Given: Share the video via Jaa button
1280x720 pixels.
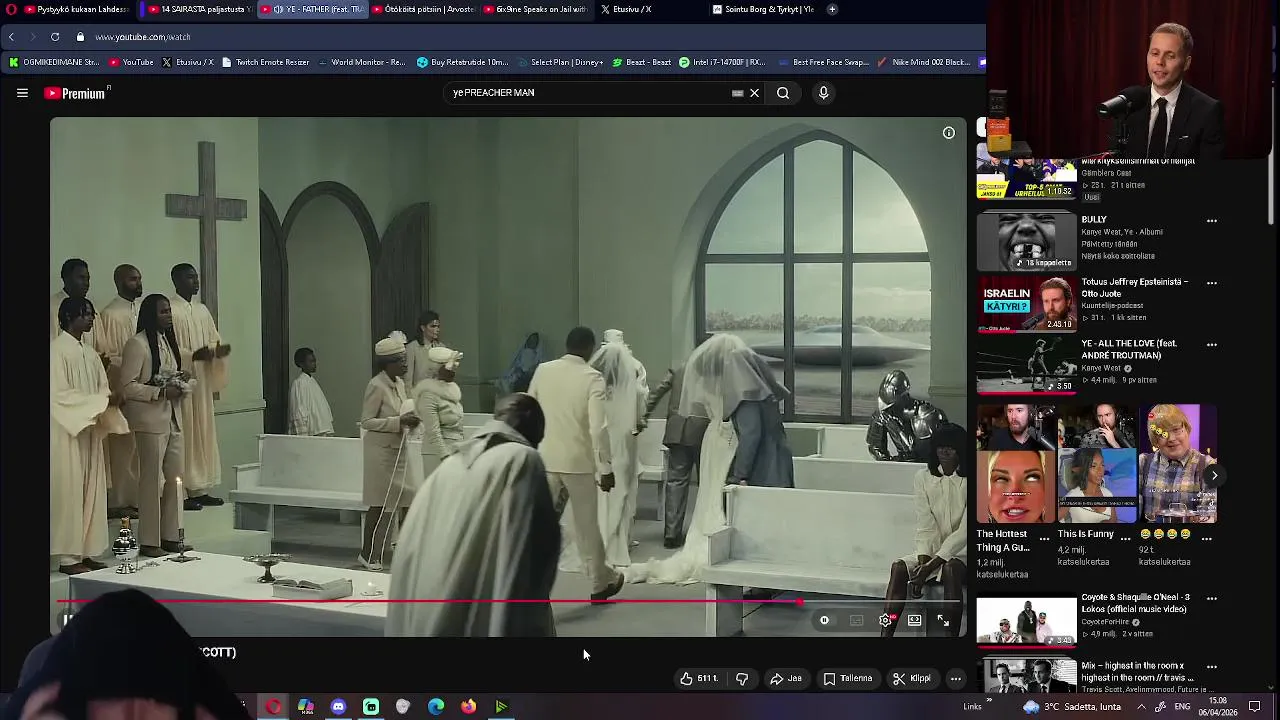Looking at the screenshot, I should [x=786, y=678].
